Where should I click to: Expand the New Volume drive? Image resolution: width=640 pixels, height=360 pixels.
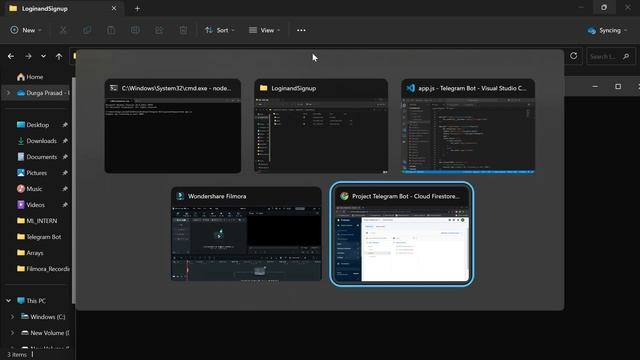click(x=12, y=333)
